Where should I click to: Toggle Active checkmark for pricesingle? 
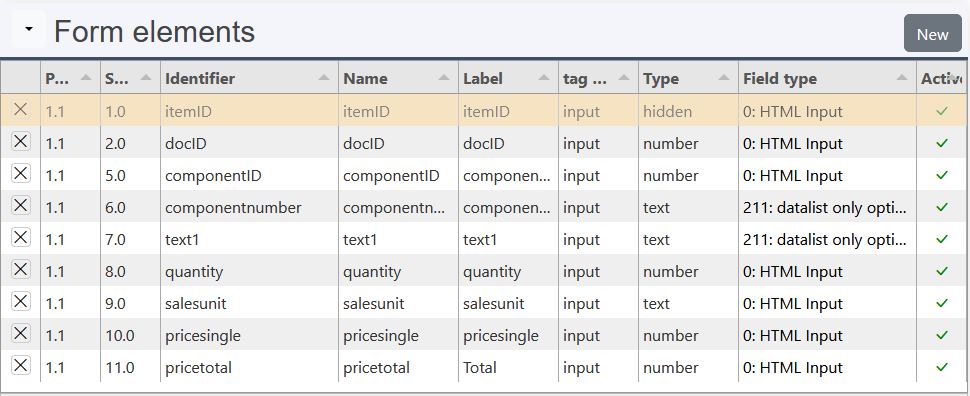[942, 336]
